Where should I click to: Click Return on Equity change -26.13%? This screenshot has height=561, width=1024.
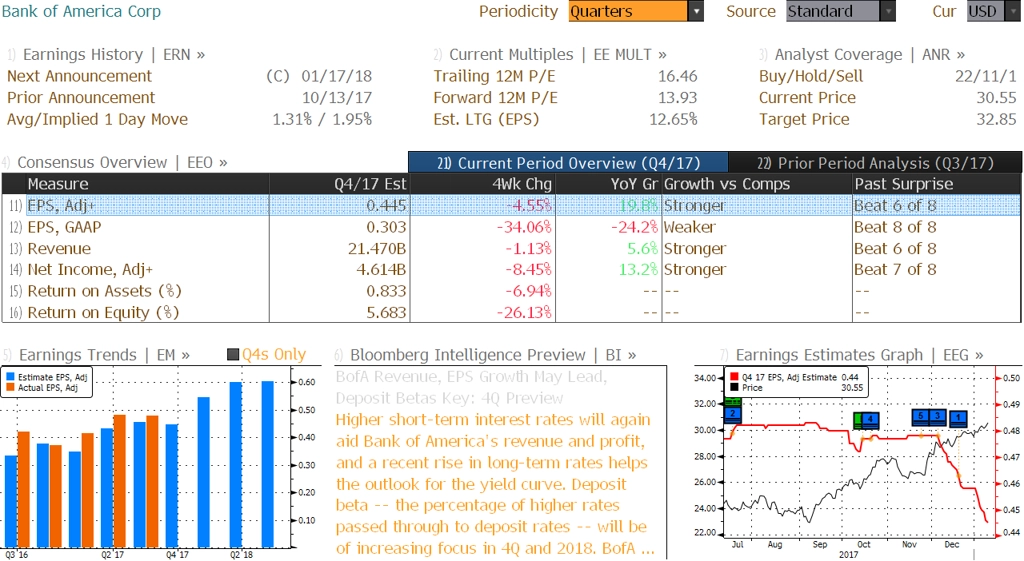(524, 312)
